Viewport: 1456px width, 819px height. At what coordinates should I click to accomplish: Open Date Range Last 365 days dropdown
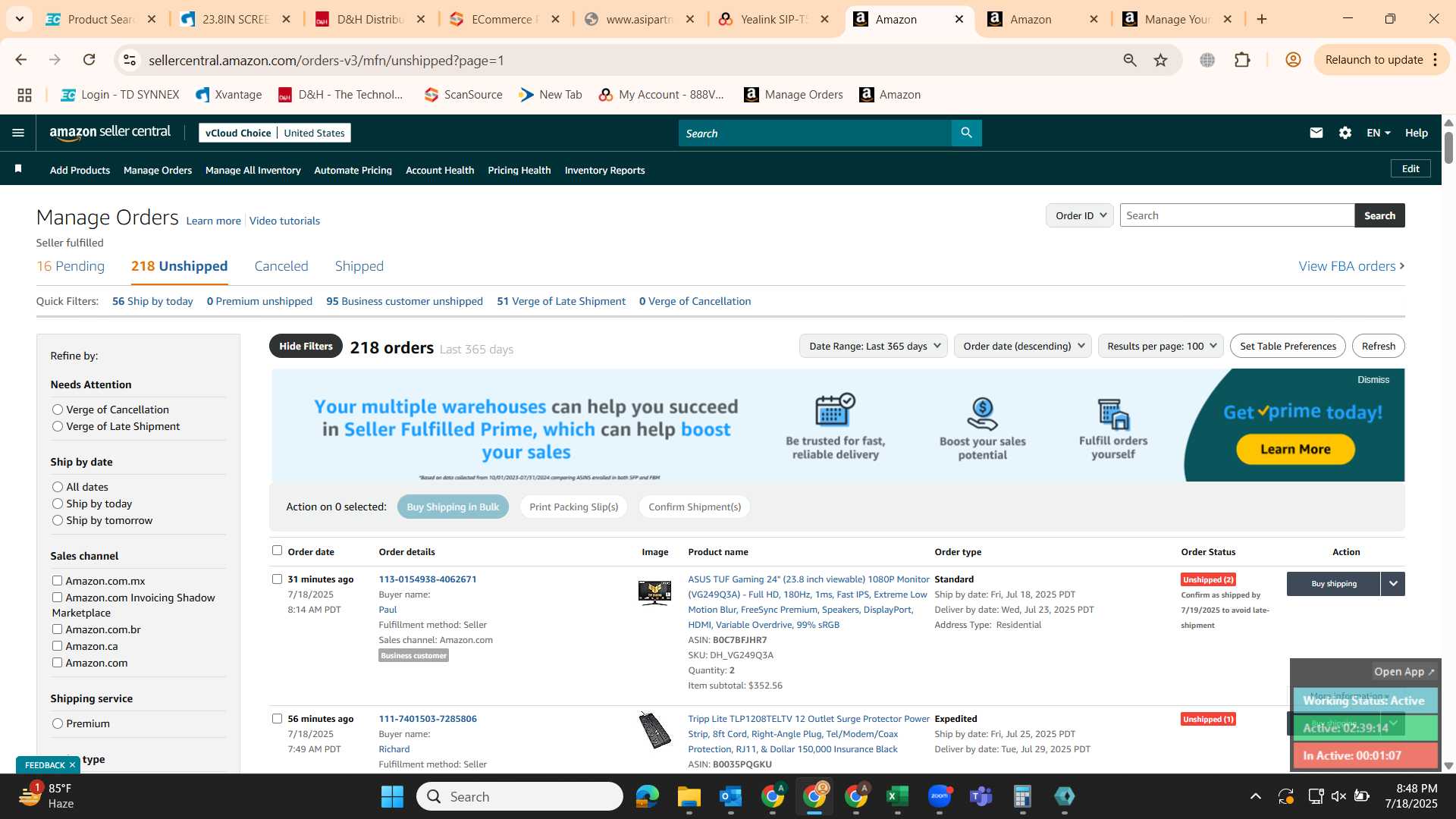pos(874,346)
